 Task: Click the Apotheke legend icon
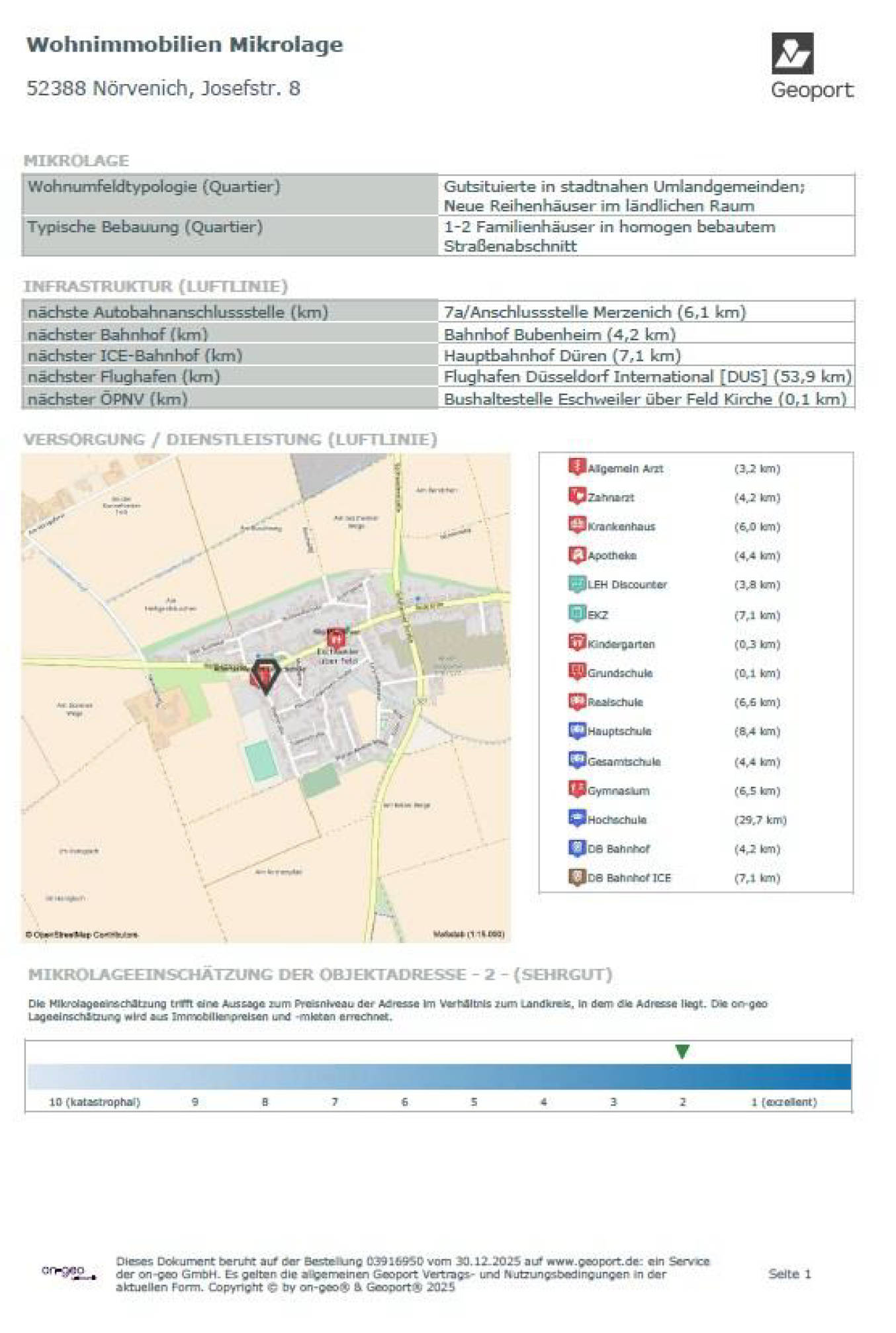(x=577, y=554)
